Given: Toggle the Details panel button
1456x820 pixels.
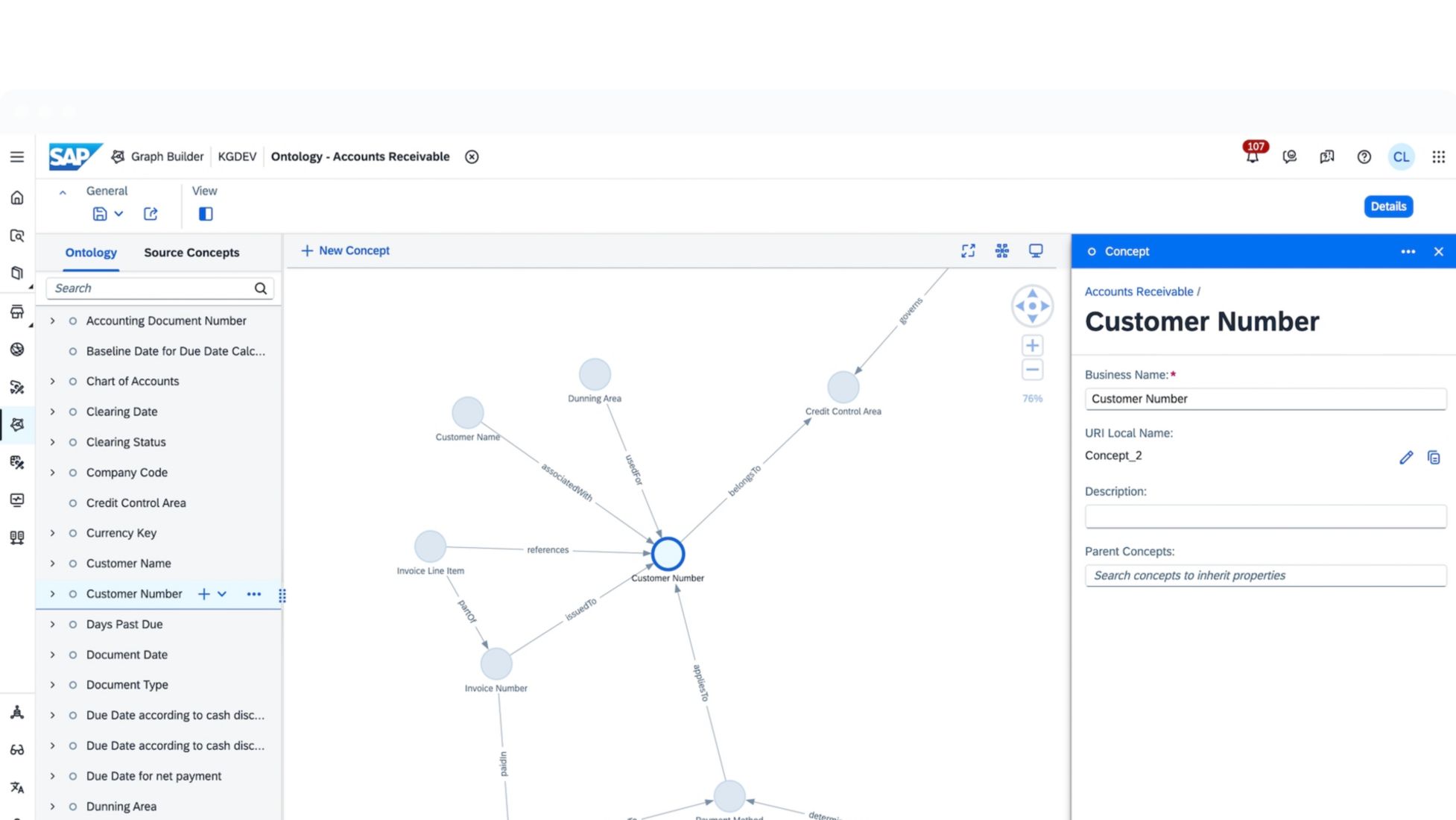Looking at the screenshot, I should (x=1387, y=206).
